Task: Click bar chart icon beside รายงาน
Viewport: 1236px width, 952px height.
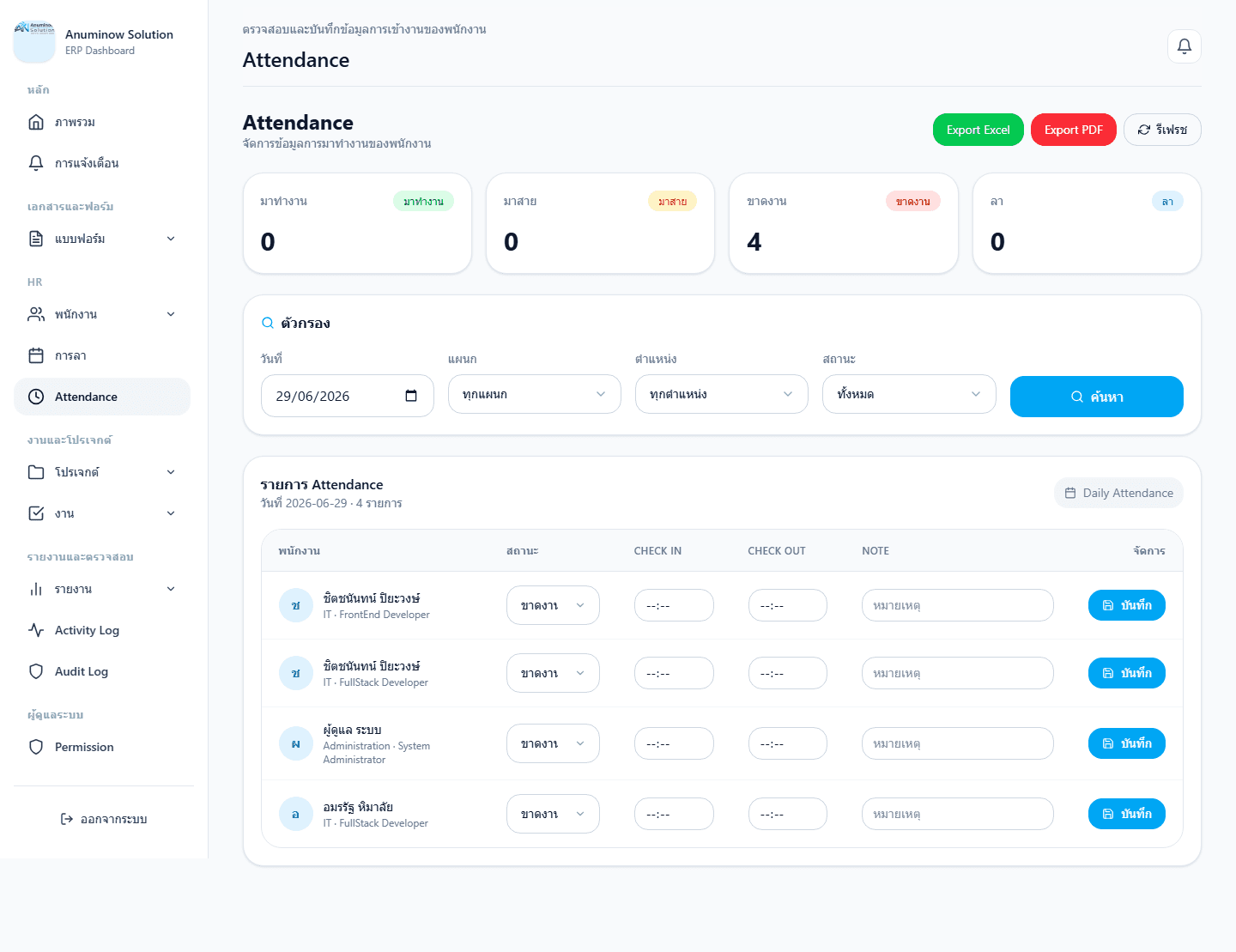Action: [x=36, y=589]
